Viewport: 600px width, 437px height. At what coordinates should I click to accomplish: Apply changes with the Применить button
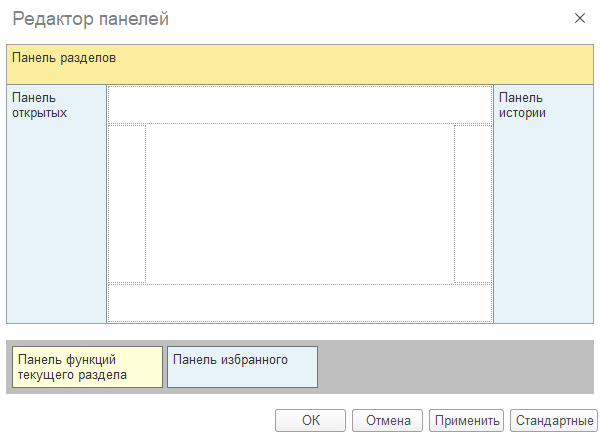466,420
